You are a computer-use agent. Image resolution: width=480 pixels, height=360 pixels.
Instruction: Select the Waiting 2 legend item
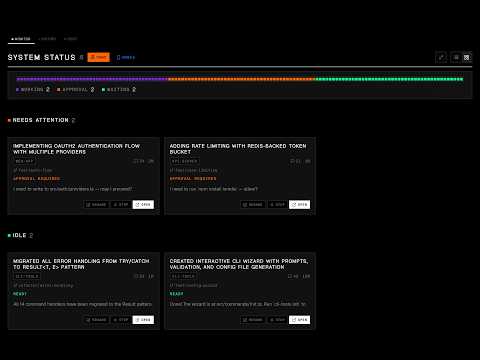119,89
